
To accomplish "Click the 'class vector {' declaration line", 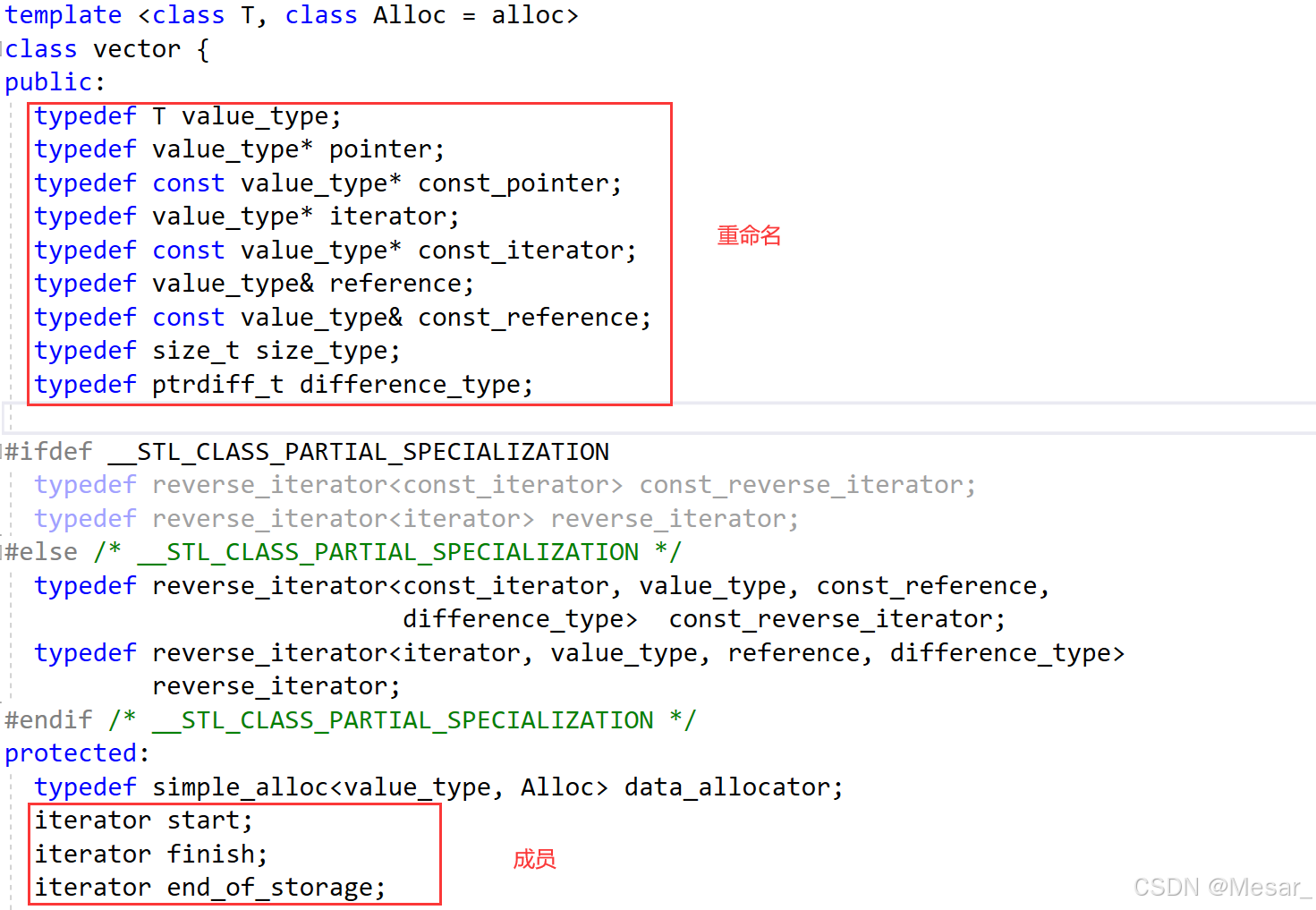I will point(107,49).
